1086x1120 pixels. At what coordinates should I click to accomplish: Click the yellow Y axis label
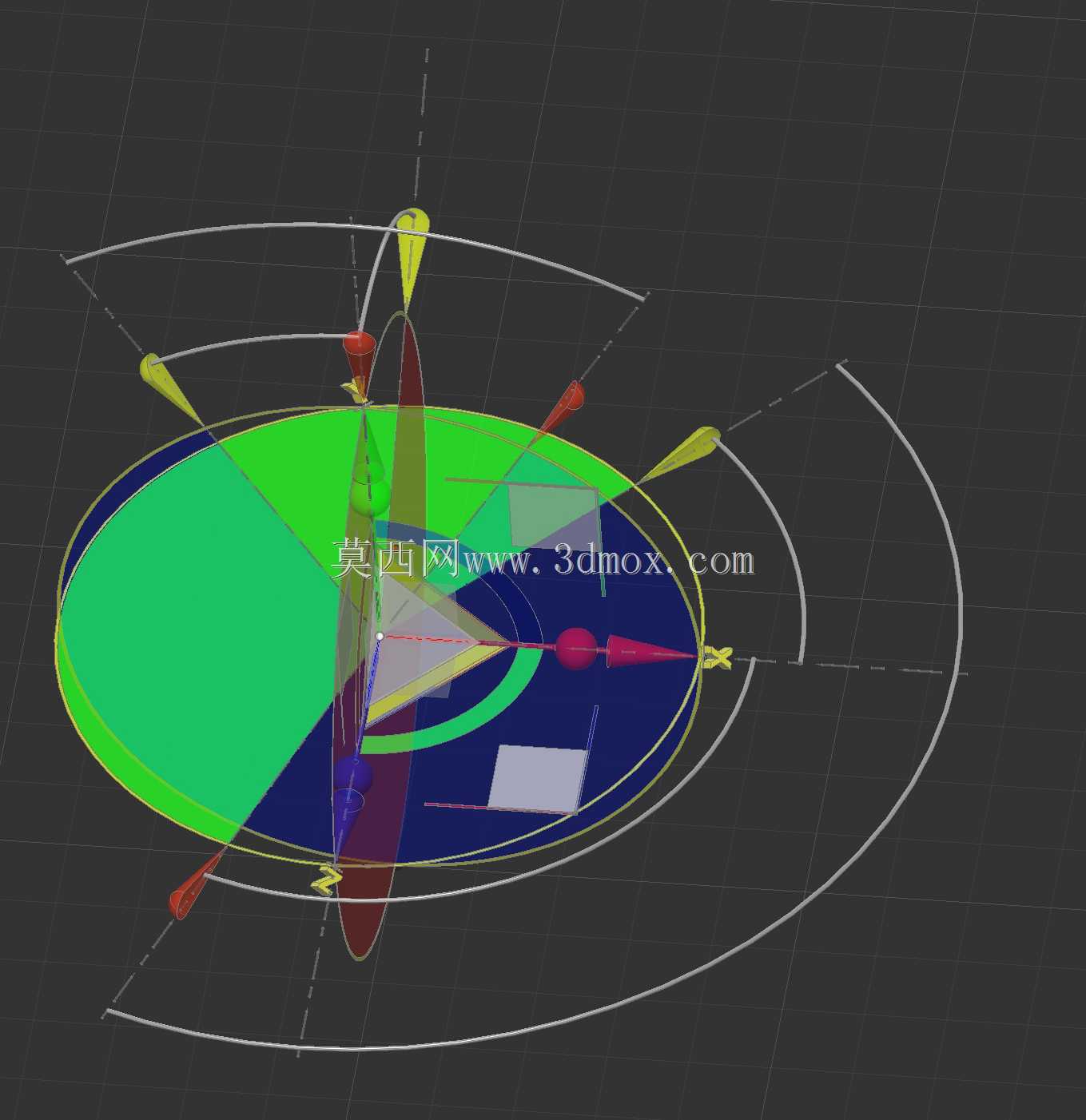355,391
